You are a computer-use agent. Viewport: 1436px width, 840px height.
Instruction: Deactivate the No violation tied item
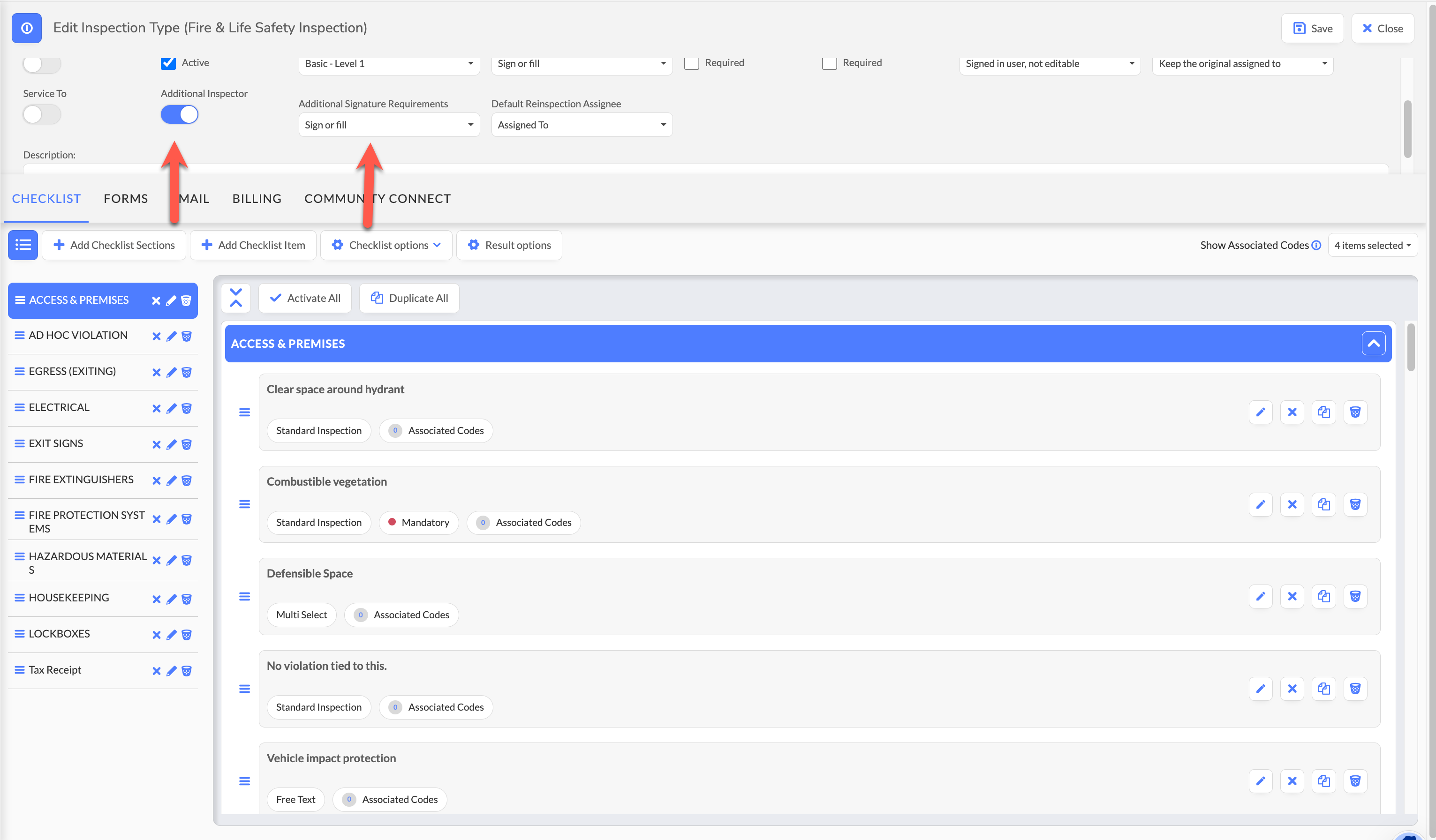pyautogui.click(x=1292, y=689)
